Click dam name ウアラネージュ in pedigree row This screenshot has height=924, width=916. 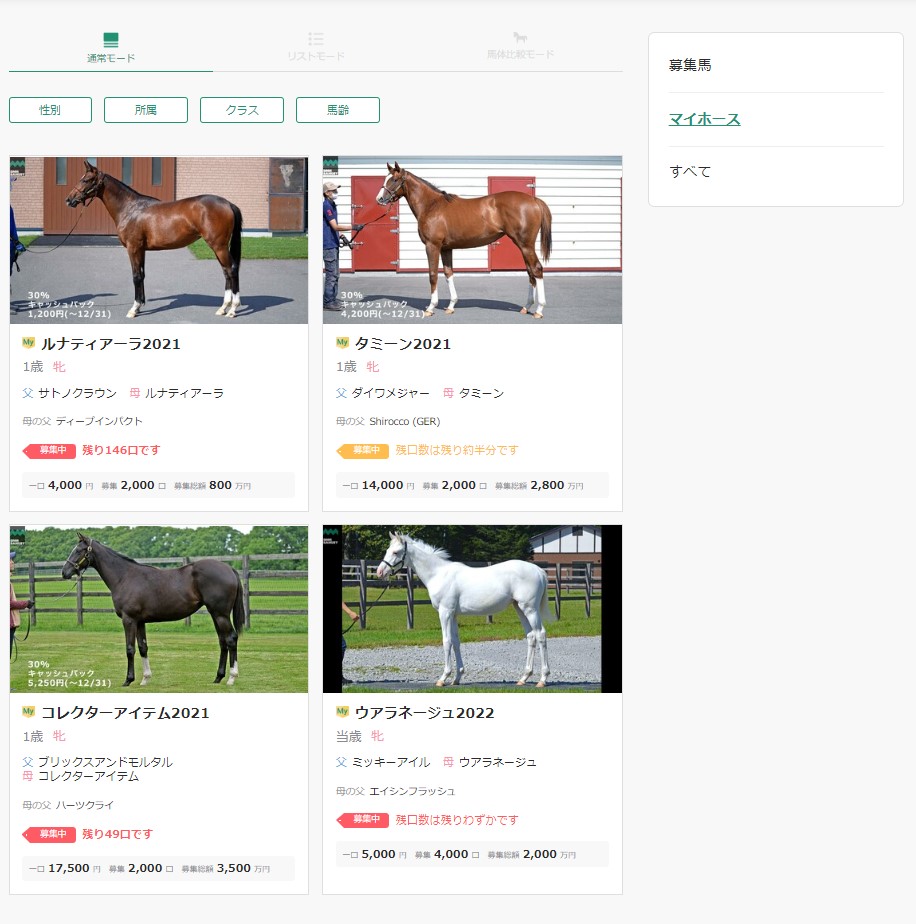click(497, 762)
